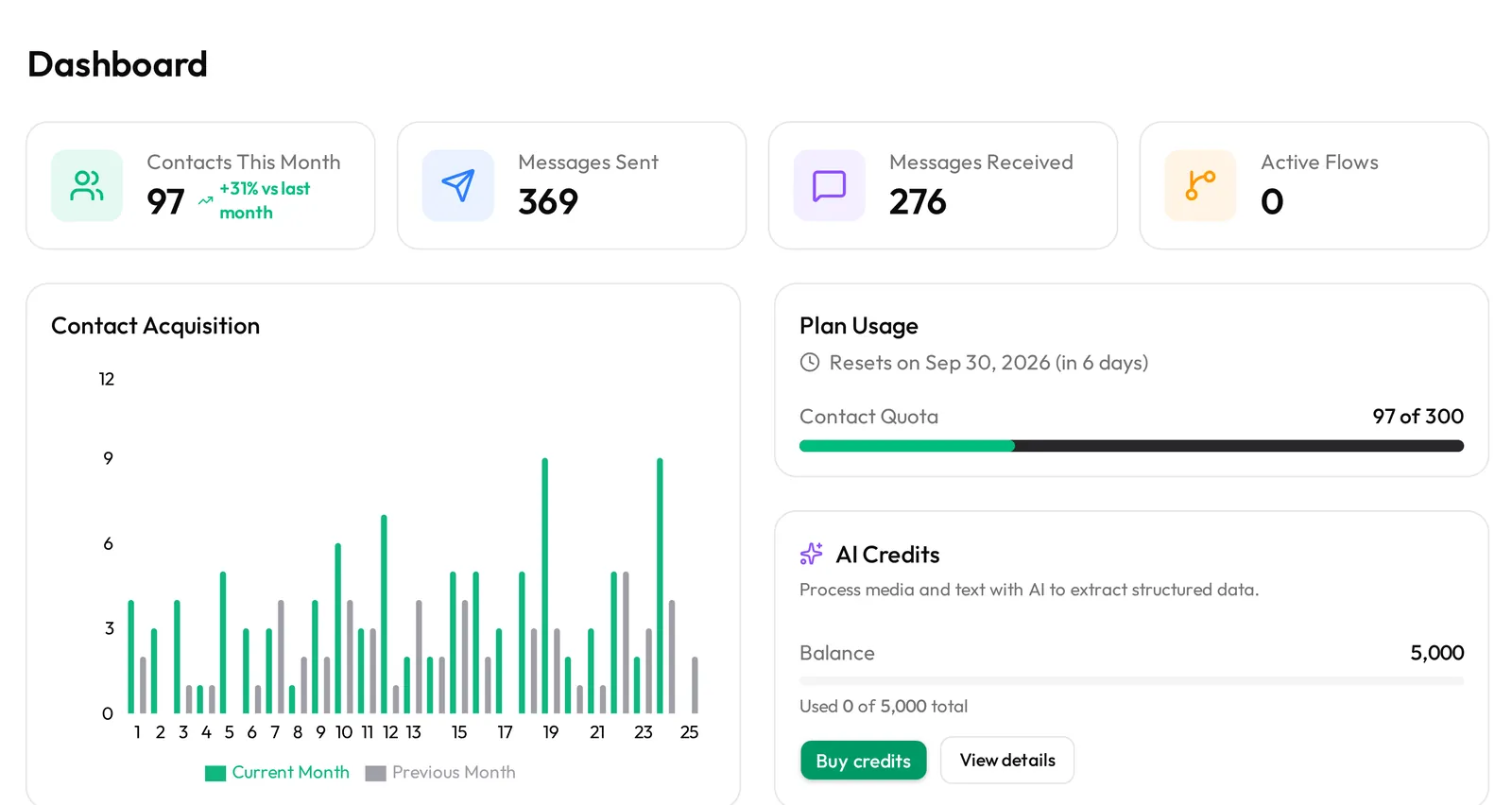
Task: Click the Contacts This Month people icon
Action: pos(87,185)
